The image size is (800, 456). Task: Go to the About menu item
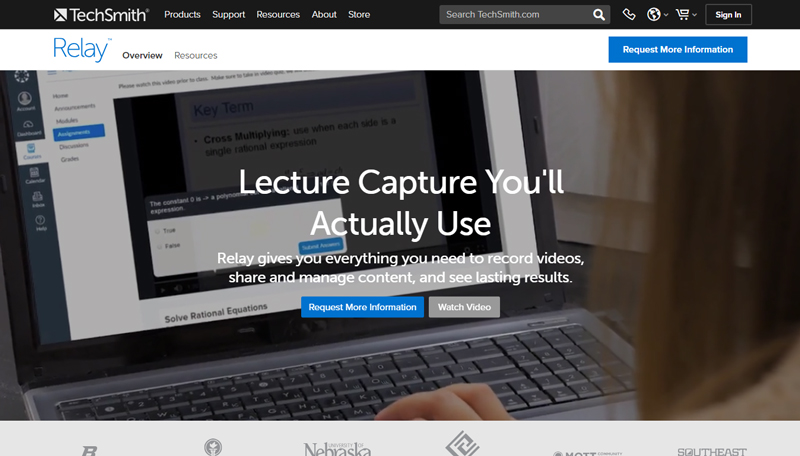tap(324, 15)
